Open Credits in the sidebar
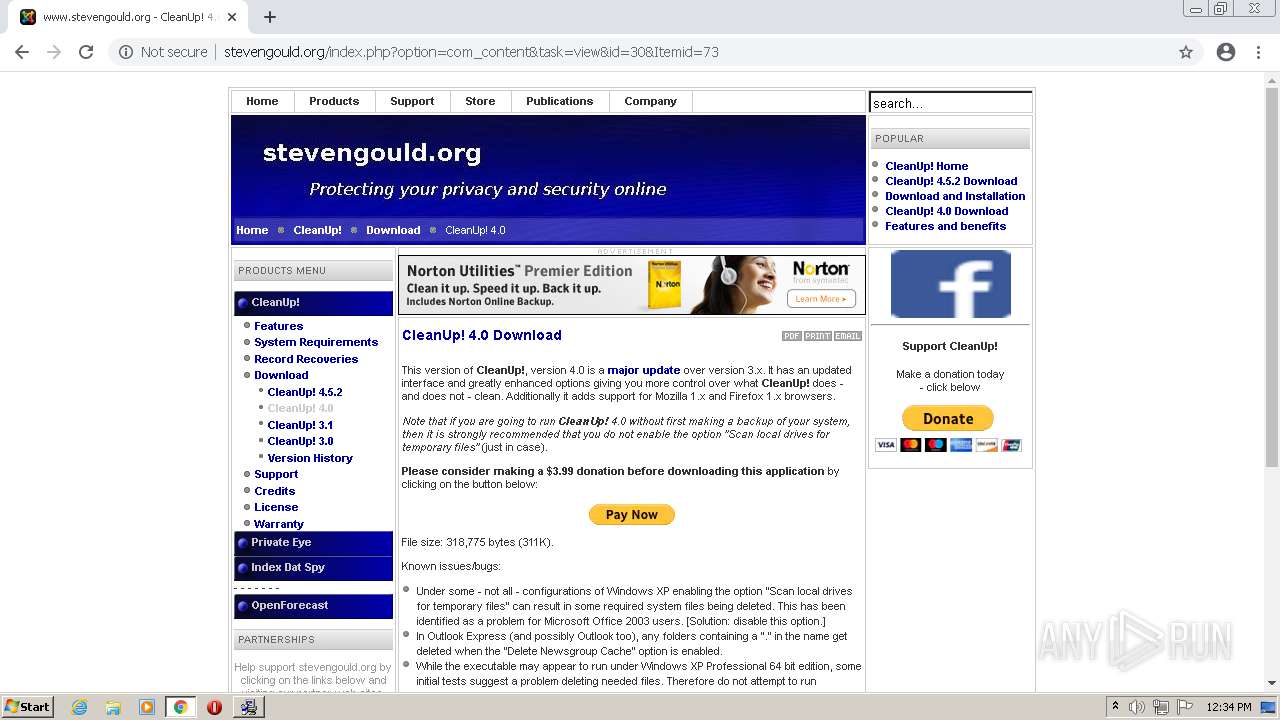 click(274, 491)
